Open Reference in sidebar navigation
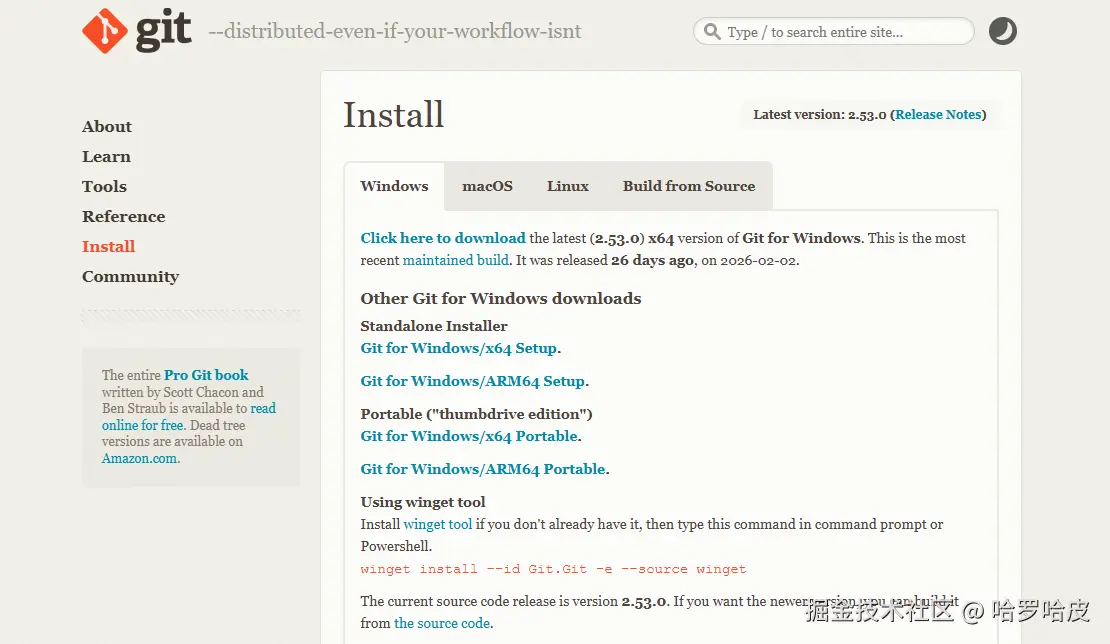This screenshot has height=644, width=1110. coord(124,217)
